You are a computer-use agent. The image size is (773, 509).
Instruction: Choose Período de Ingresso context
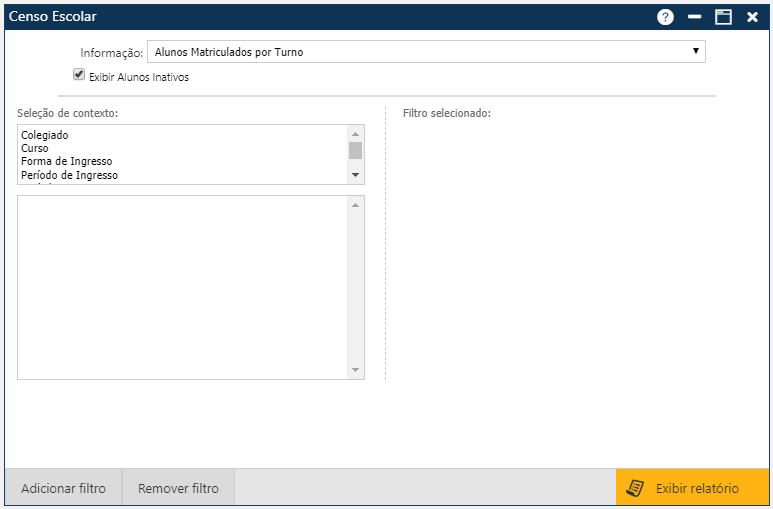click(x=69, y=175)
